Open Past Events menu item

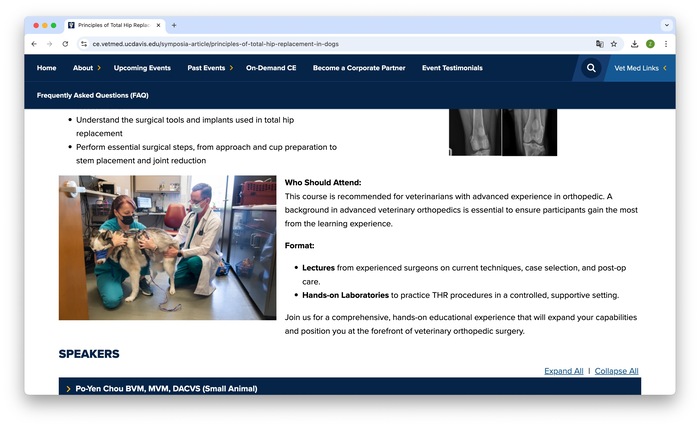[206, 68]
